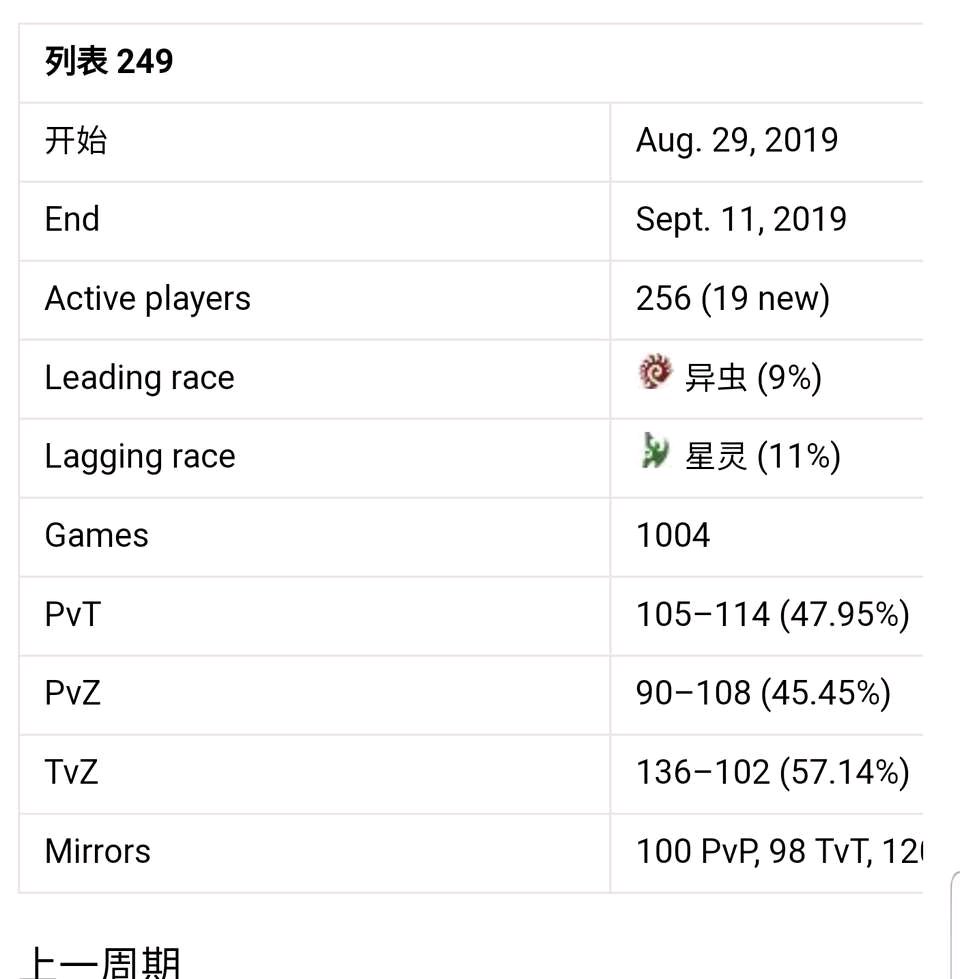Click the Sept. 11, 2019 end date
Image resolution: width=960 pixels, height=979 pixels.
741,220
